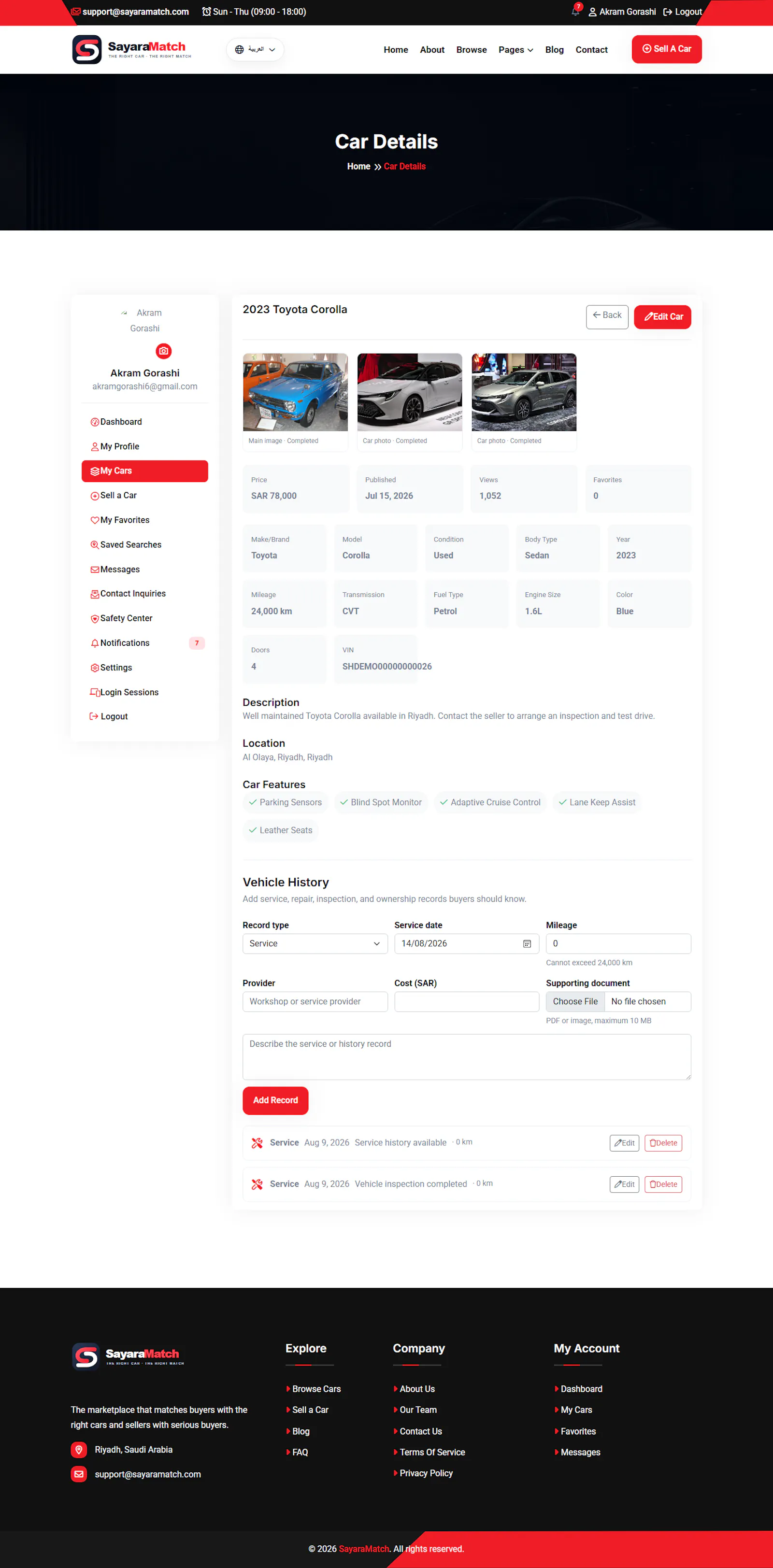Click the wrench icon of Service history available record
Viewport: 773px width, 1568px height.
click(x=257, y=1142)
